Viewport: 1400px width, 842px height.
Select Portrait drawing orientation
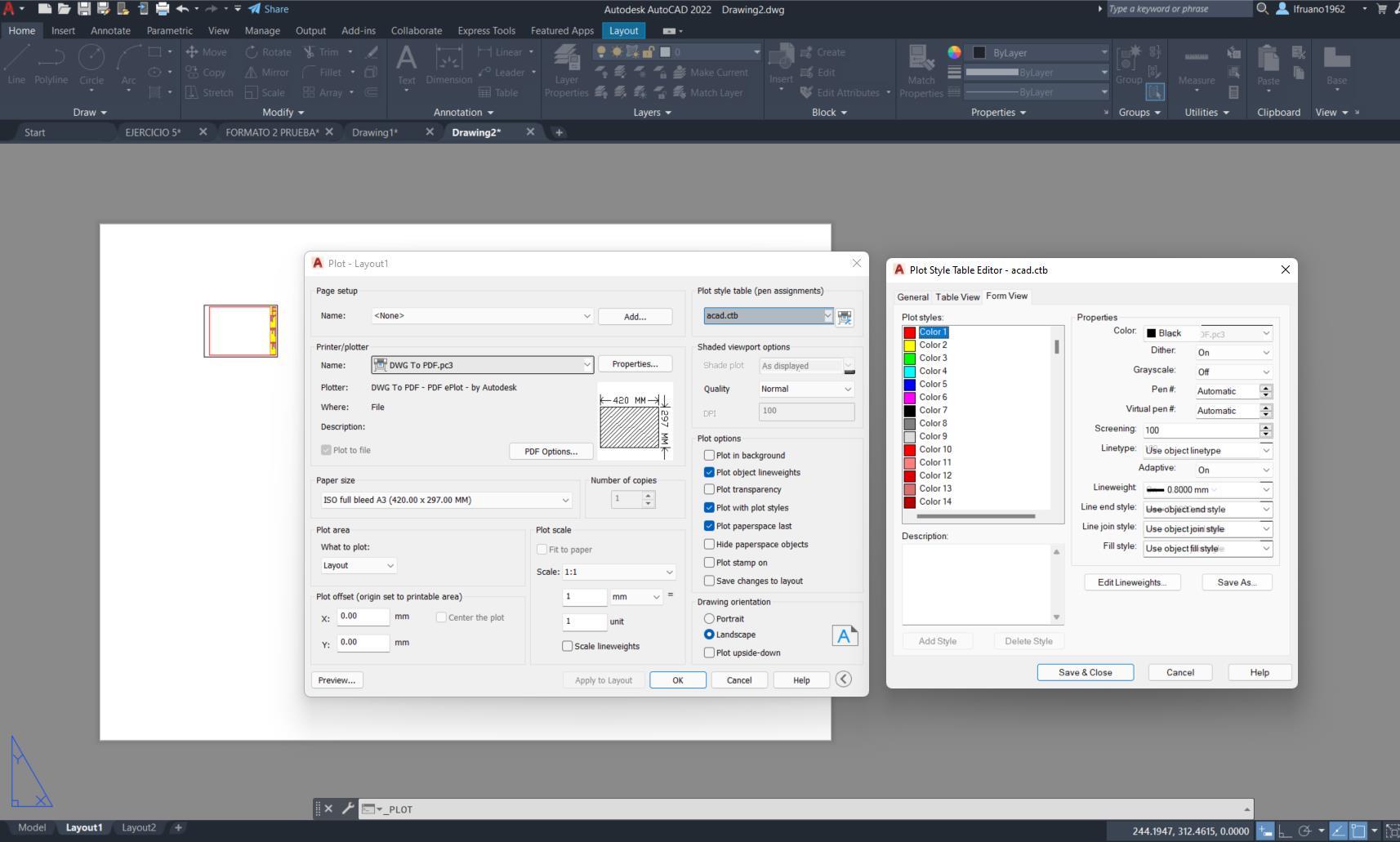pyautogui.click(x=709, y=619)
